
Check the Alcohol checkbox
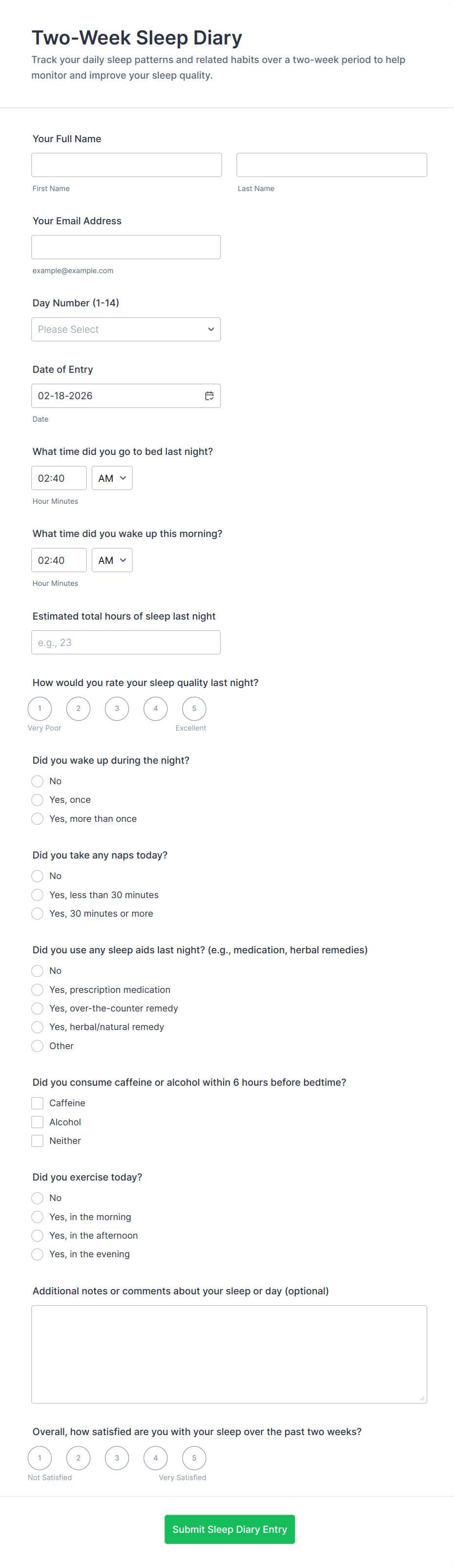click(x=38, y=1122)
